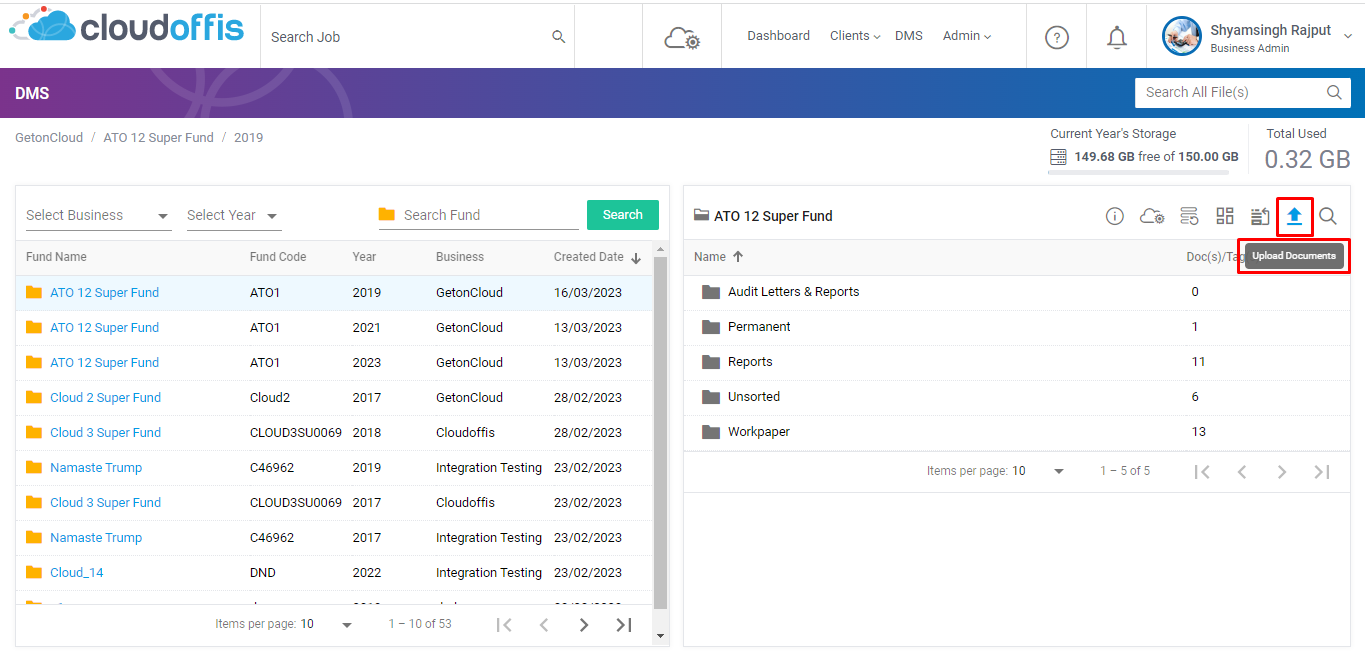
Task: Open cloud settings icon in top header
Action: pos(682,38)
